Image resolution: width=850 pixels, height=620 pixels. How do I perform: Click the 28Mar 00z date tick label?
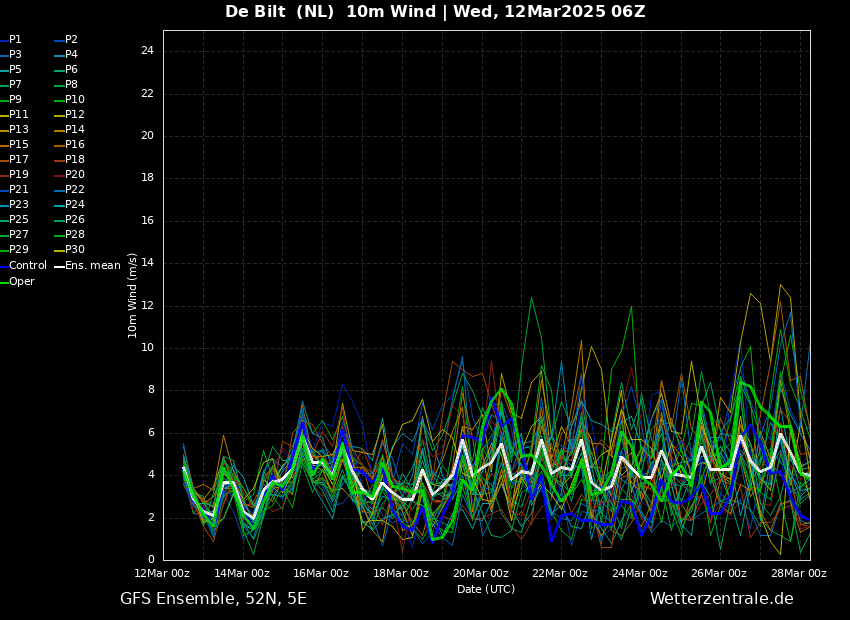(799, 573)
